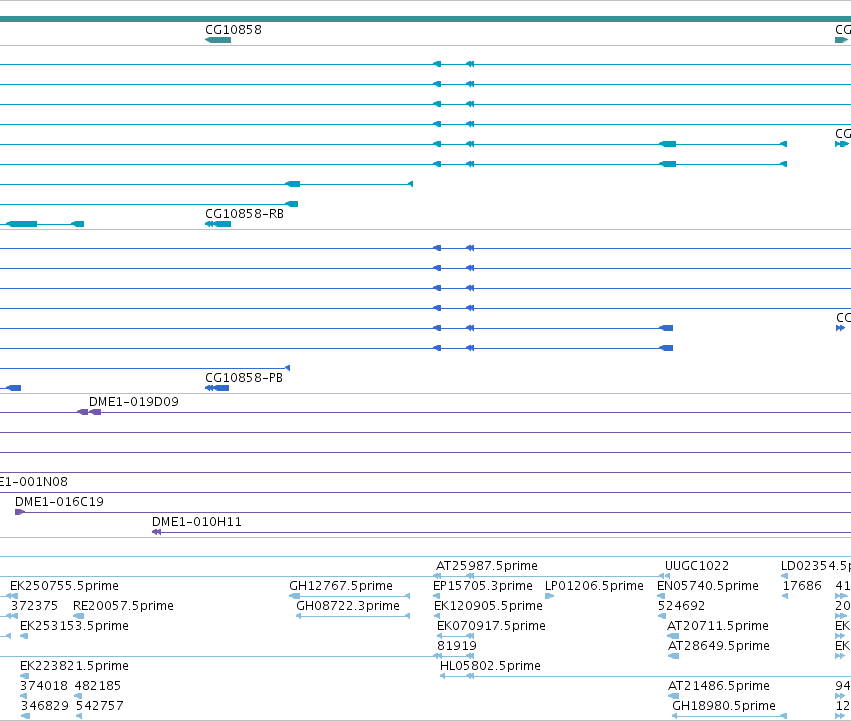Image resolution: width=851 pixels, height=721 pixels.
Task: Click the LP01206.5prime arrow glyph
Action: click(549, 596)
